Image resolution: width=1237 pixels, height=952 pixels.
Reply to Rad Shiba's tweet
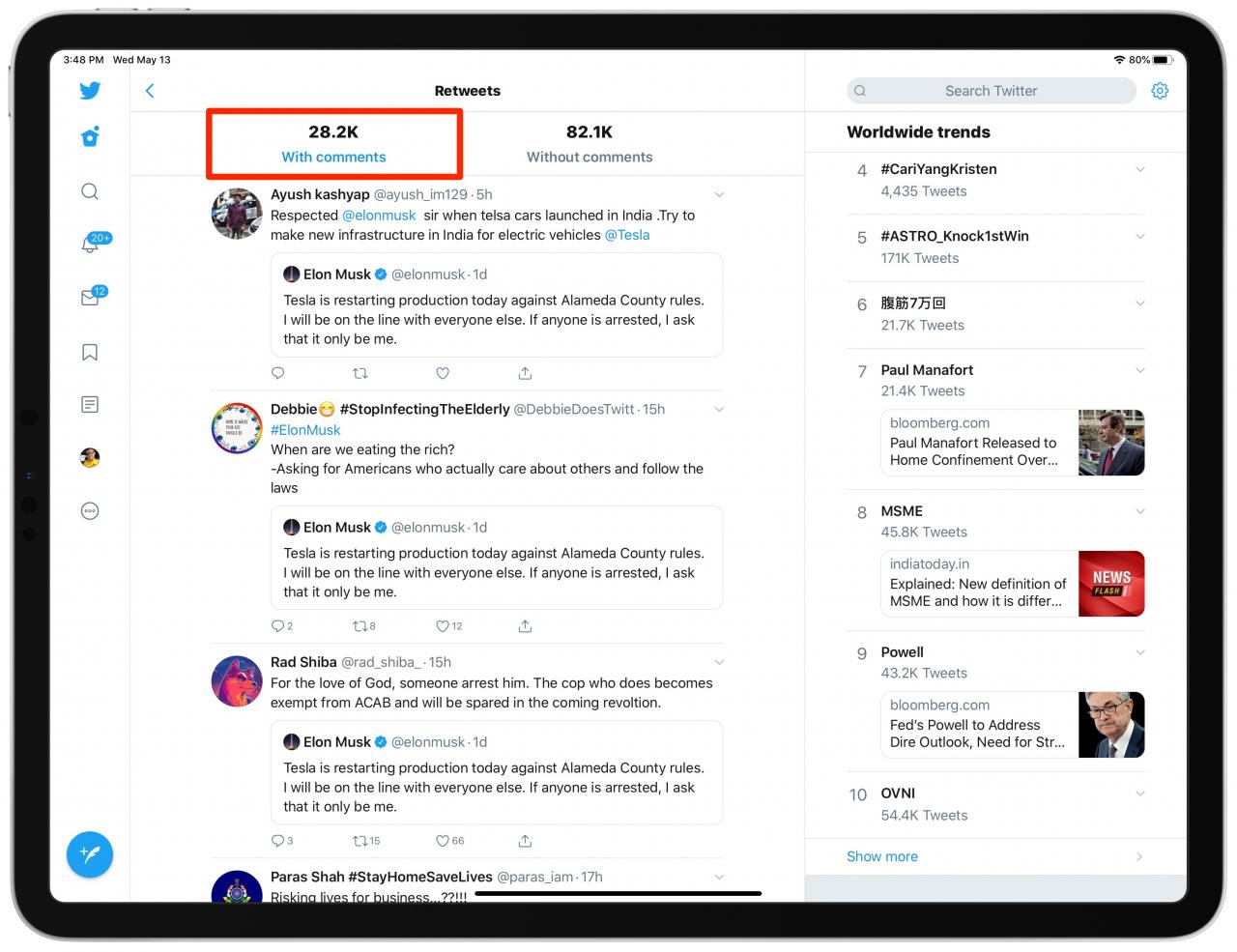point(282,841)
